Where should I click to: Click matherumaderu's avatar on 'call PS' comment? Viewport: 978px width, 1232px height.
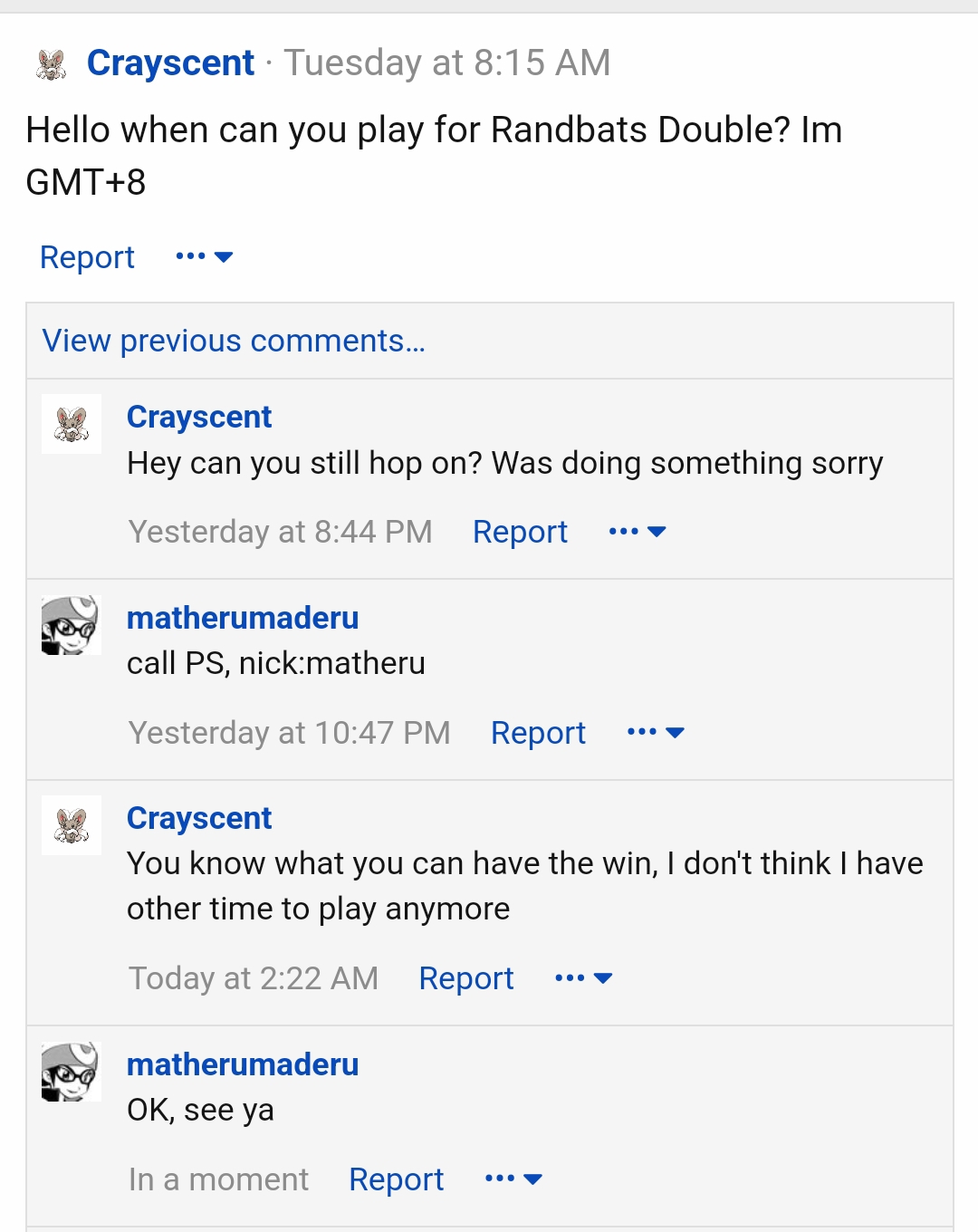[x=71, y=625]
